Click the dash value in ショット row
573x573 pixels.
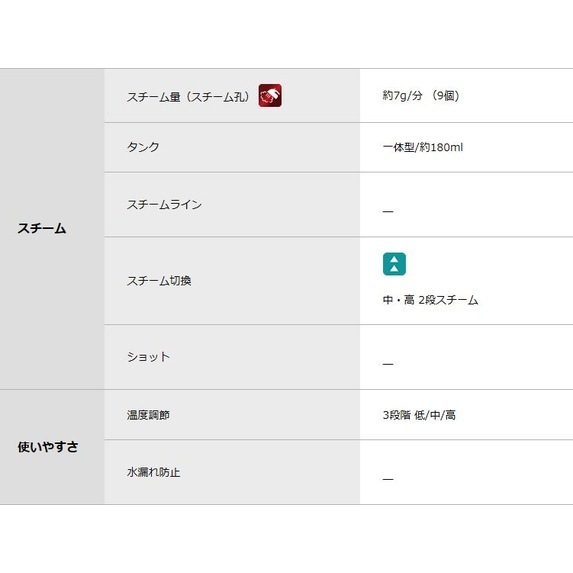point(388,364)
